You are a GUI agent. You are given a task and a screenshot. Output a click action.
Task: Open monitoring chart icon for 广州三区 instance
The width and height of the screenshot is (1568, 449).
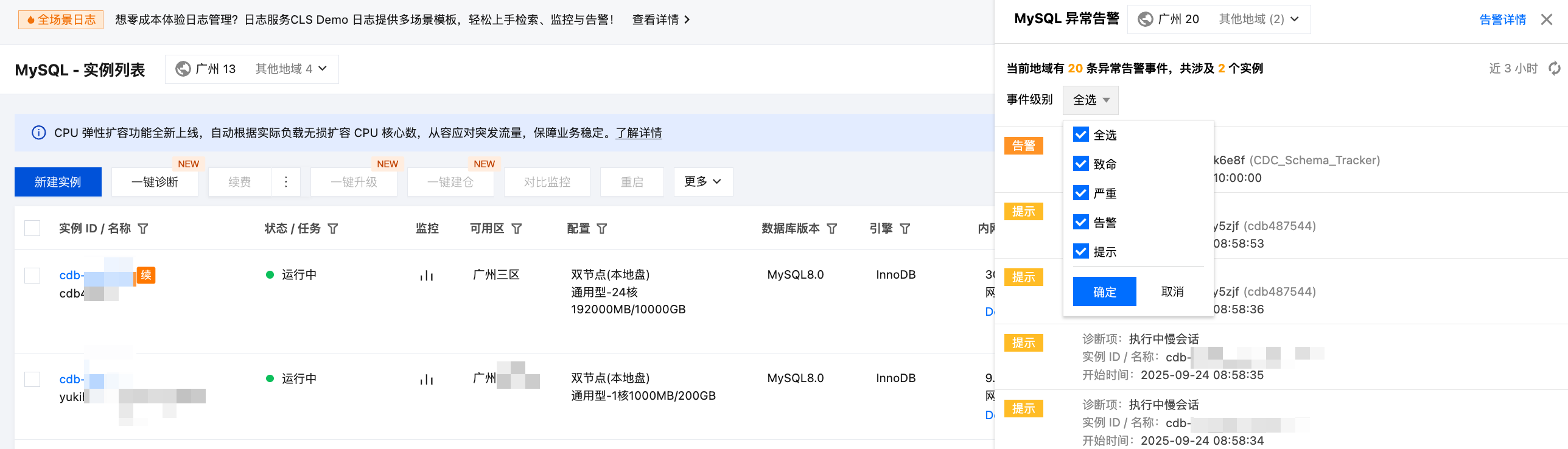[427, 276]
